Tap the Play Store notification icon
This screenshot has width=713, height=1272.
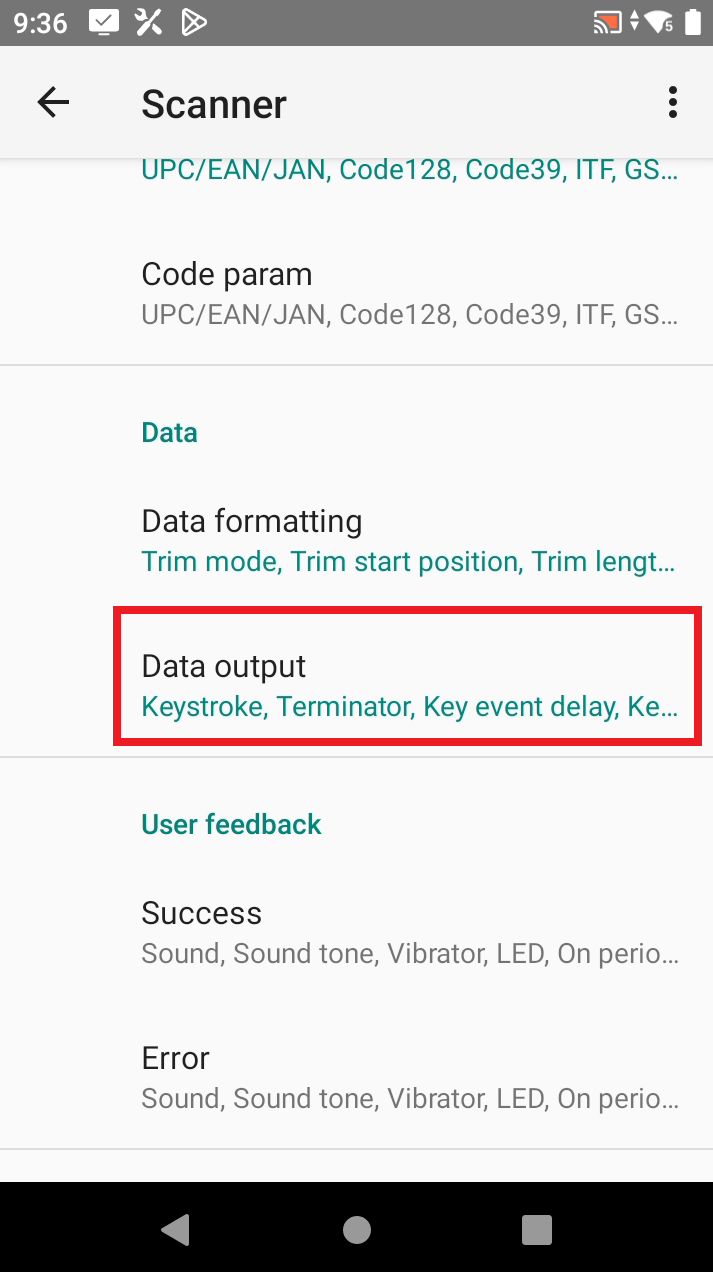[194, 22]
